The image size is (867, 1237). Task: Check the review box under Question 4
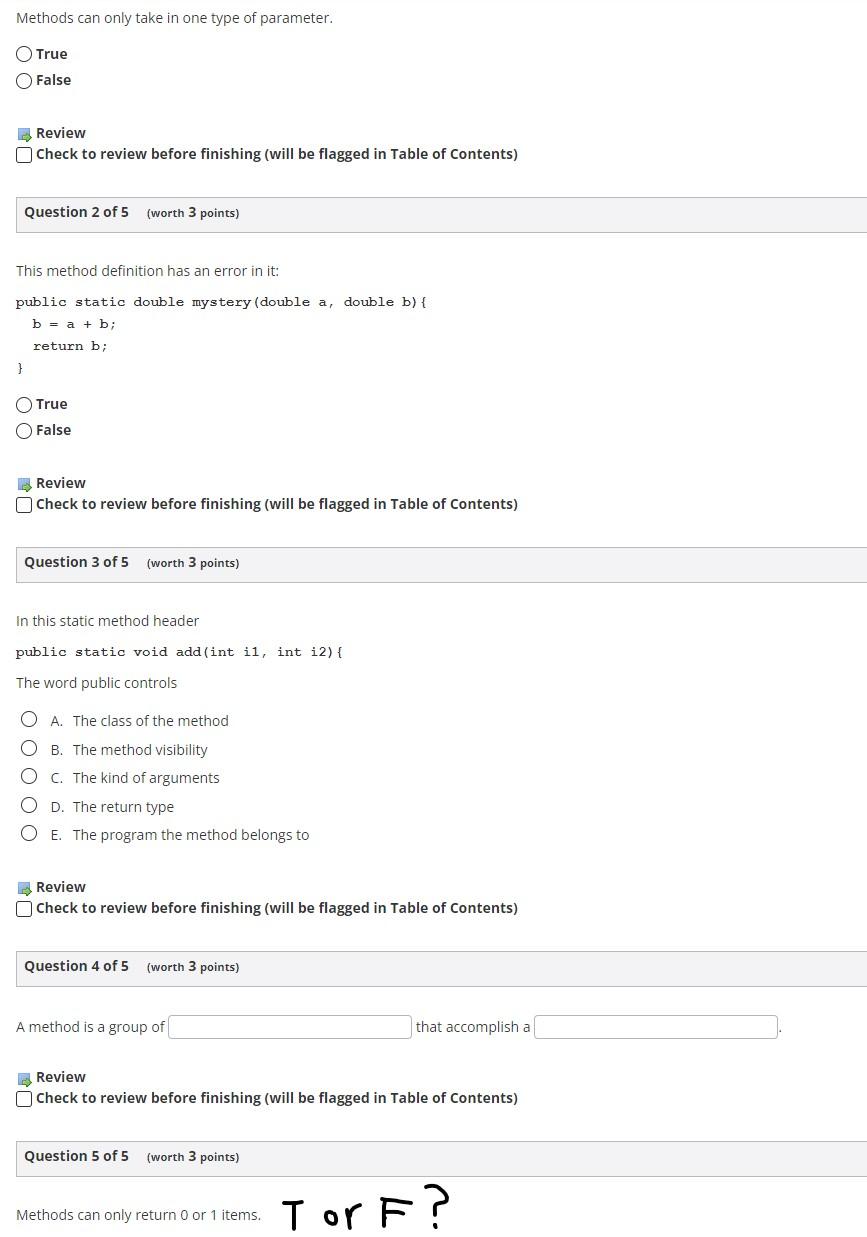[23, 1098]
